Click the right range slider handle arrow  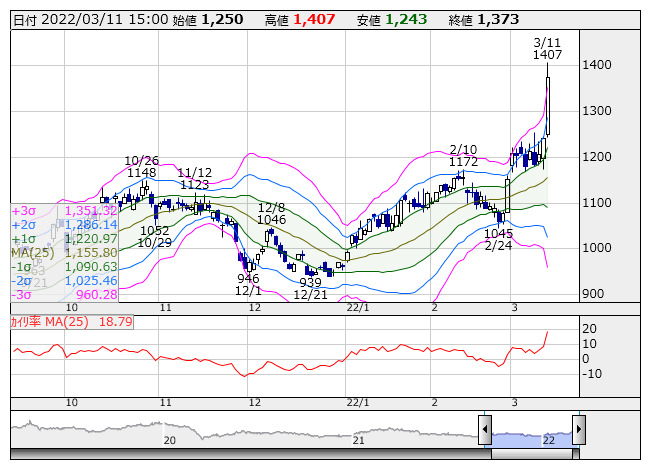click(x=579, y=429)
